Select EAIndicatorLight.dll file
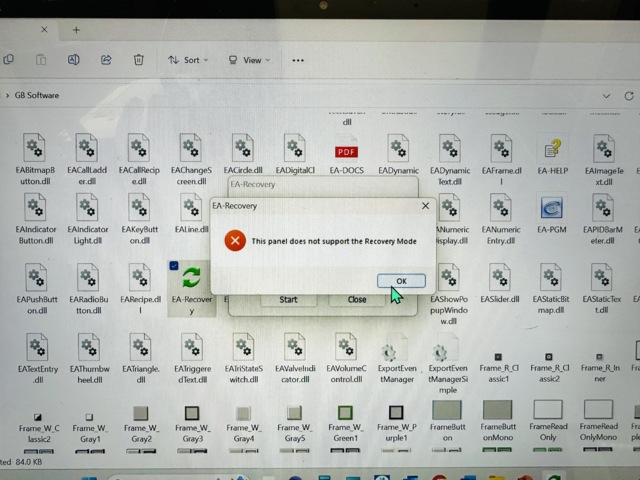 coord(88,219)
